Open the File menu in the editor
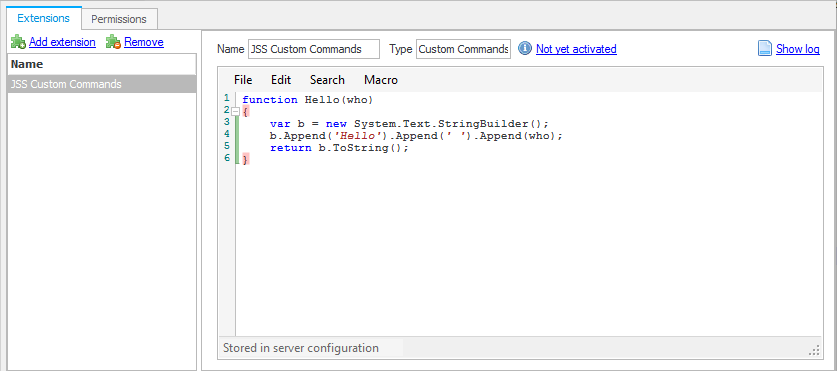The width and height of the screenshot is (837, 371). (243, 80)
